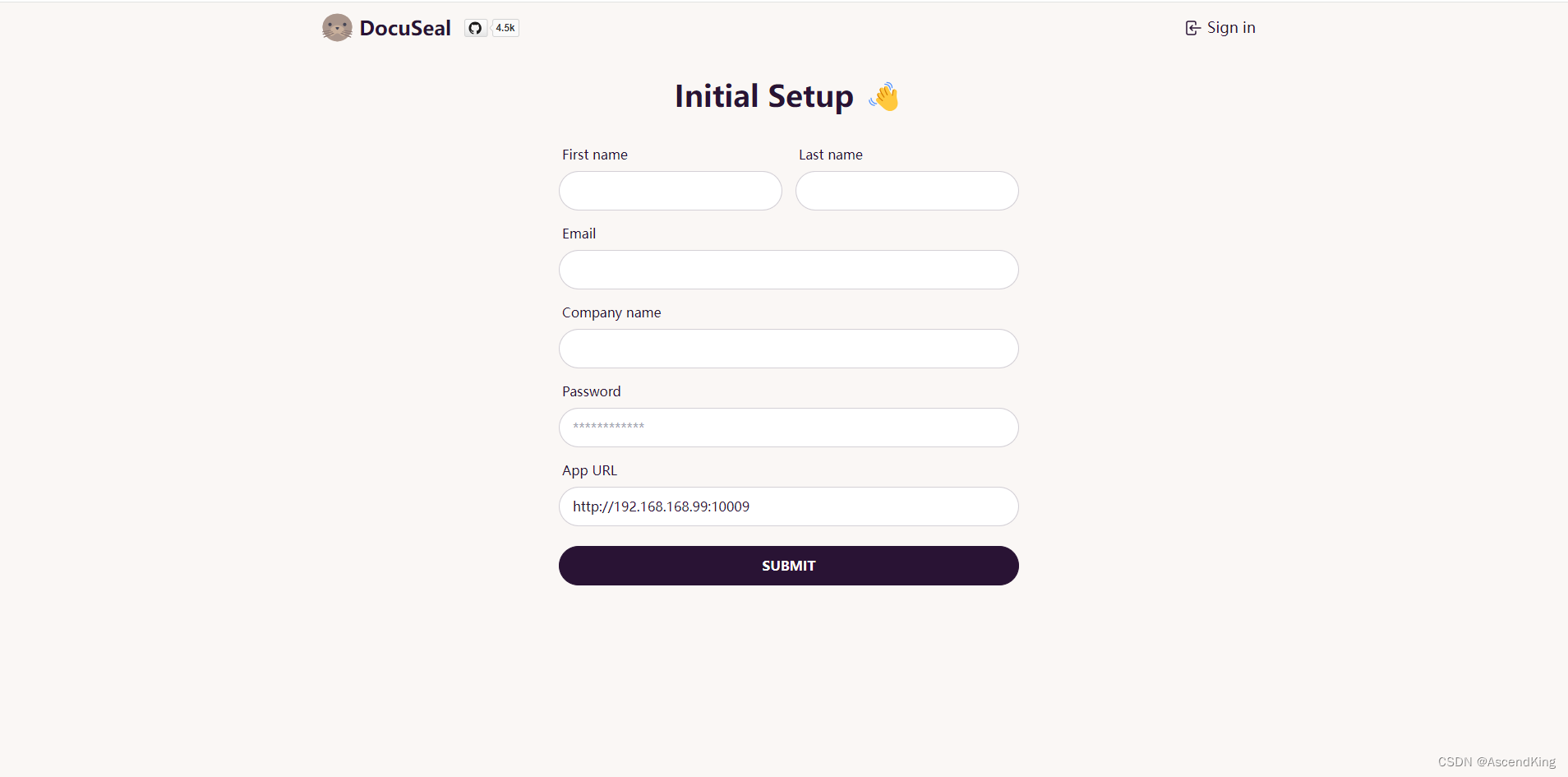Click the DocuSeal seal mascot logo
Screen dimensions: 1568x777
(x=337, y=28)
